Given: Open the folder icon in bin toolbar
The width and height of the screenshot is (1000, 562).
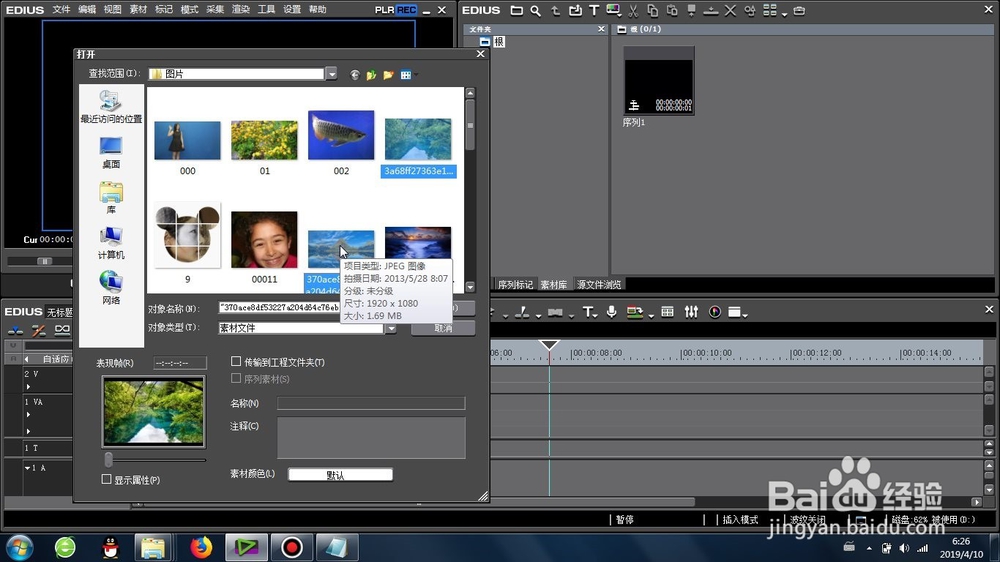Looking at the screenshot, I should point(517,11).
